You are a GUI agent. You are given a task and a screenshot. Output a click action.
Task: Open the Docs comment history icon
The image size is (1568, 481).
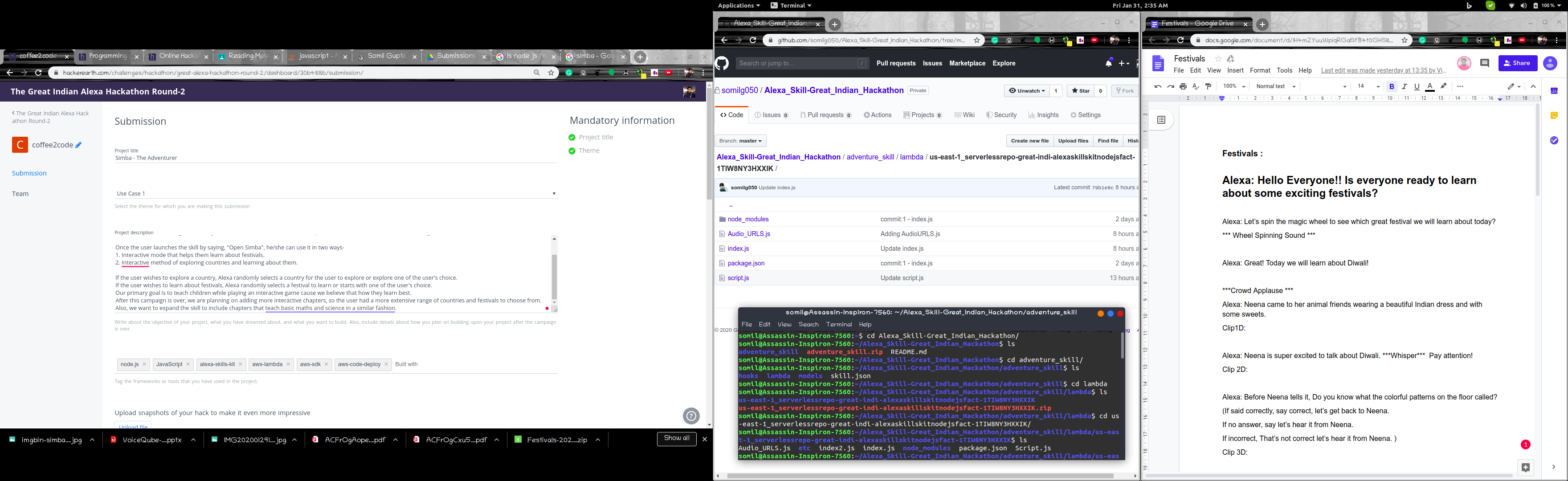(1484, 63)
